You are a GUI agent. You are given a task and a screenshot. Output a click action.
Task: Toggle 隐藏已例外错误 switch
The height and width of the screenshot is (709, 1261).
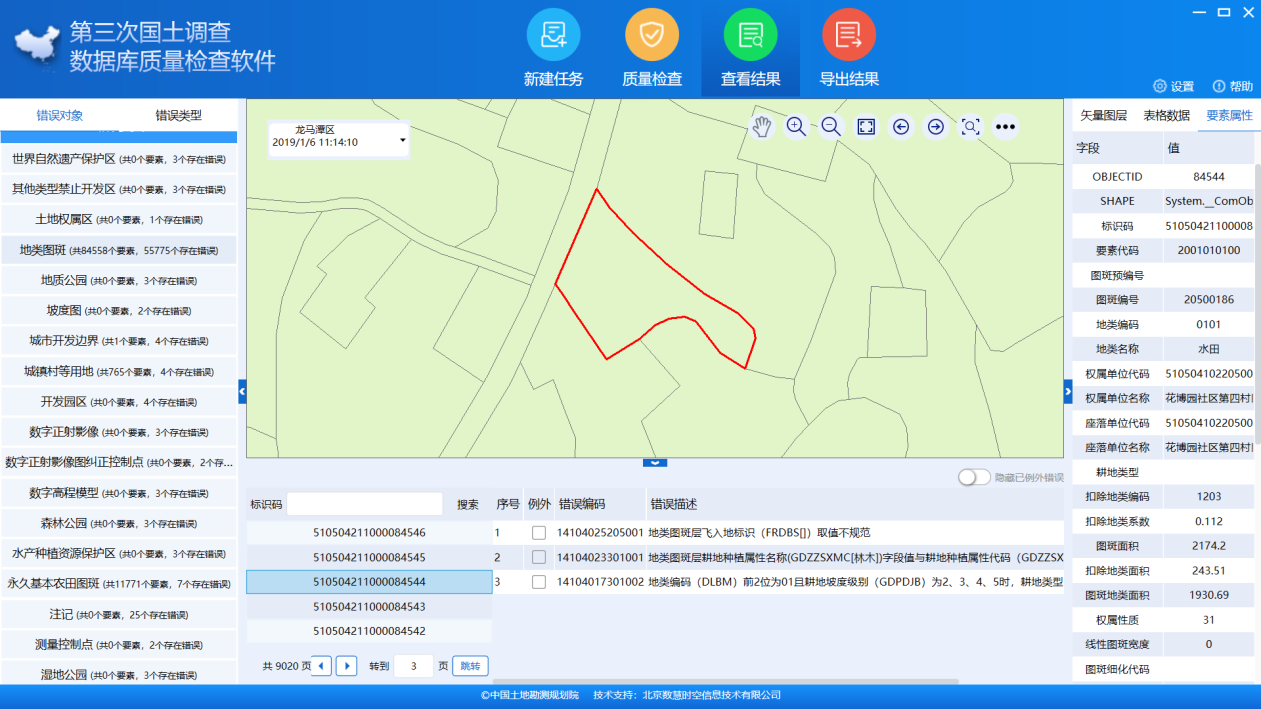[974, 478]
